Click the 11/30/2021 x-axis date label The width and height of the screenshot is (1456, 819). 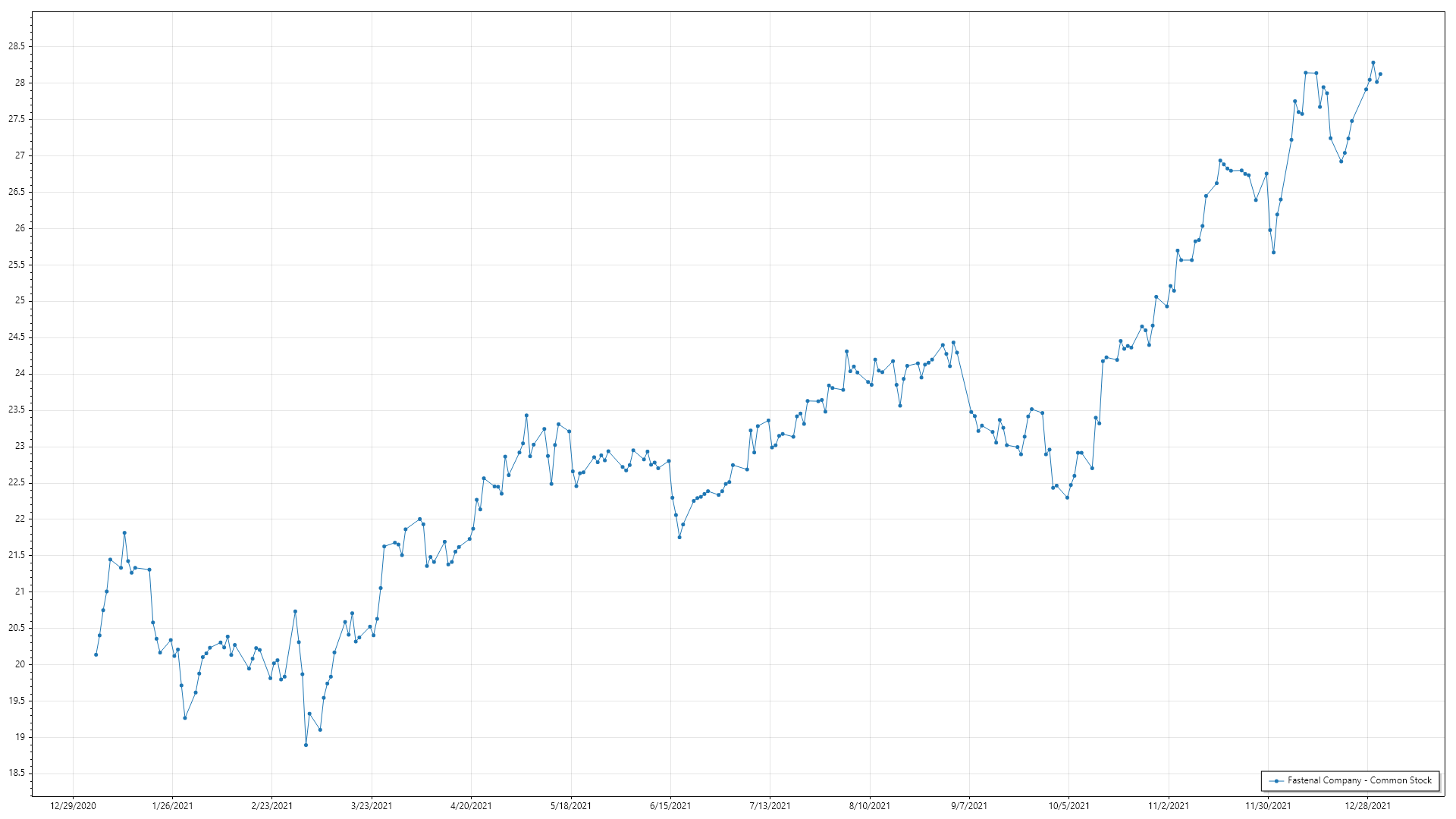tap(1268, 805)
